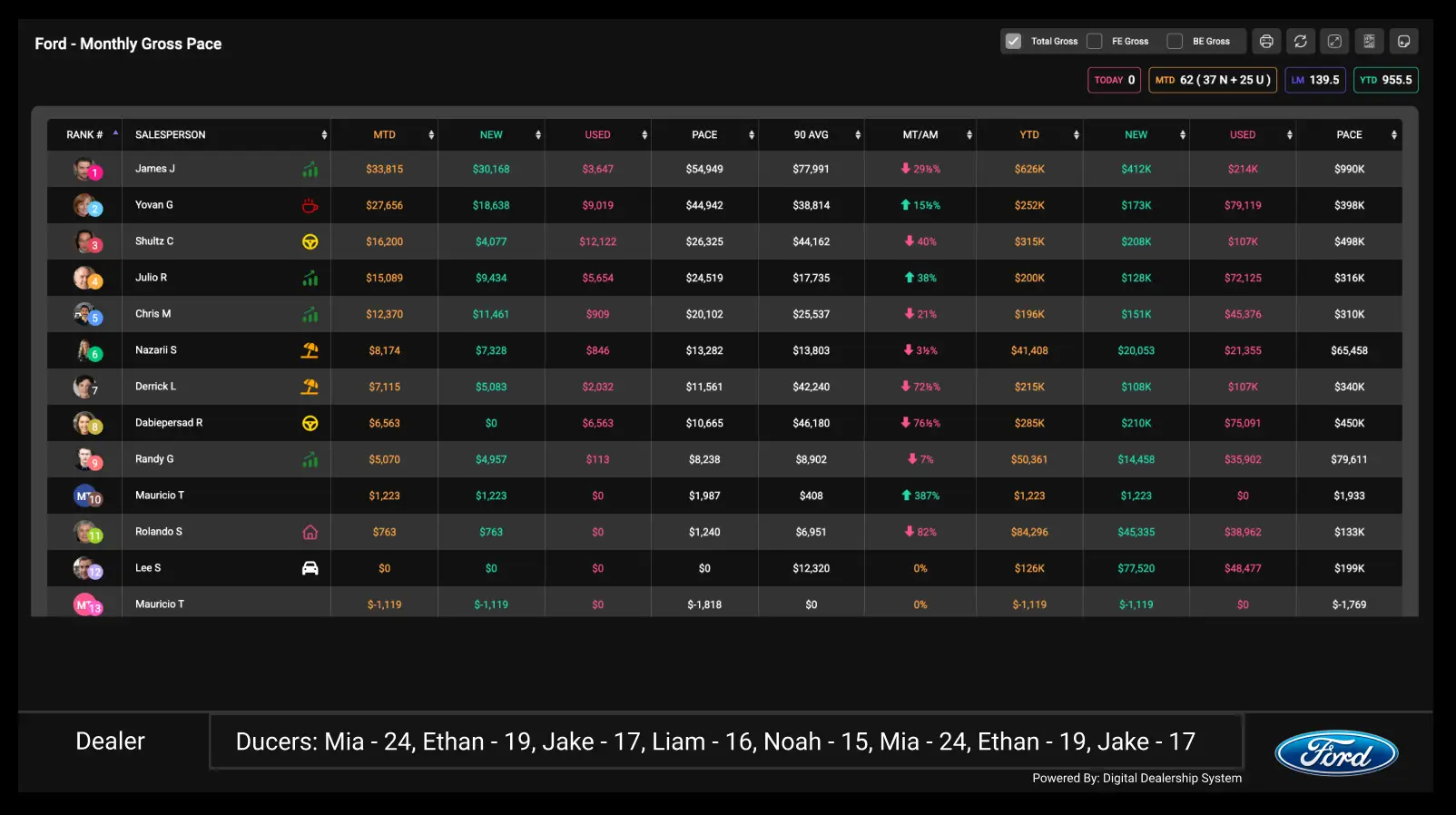Screen dimensions: 1456x815
Task: Click the print icon button
Action: pyautogui.click(x=1266, y=42)
